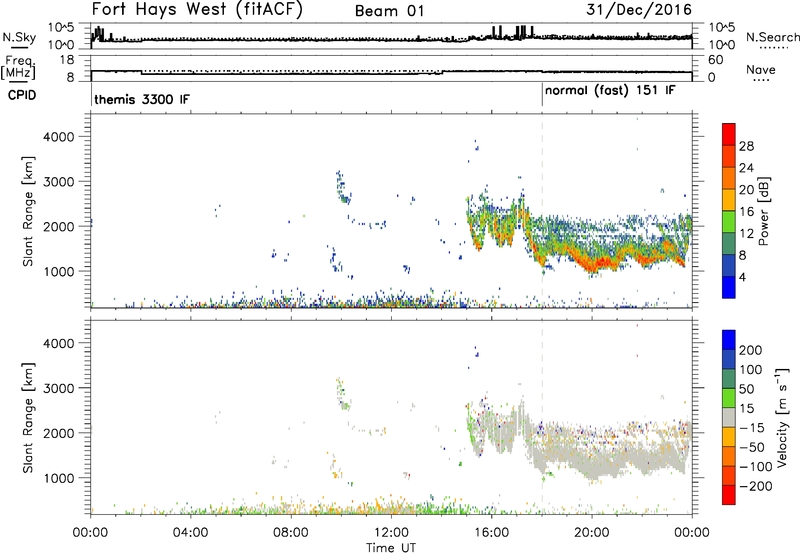Click the '4' tick on the Power scale
Viewport: 800px width, 554px height.
tap(742, 277)
